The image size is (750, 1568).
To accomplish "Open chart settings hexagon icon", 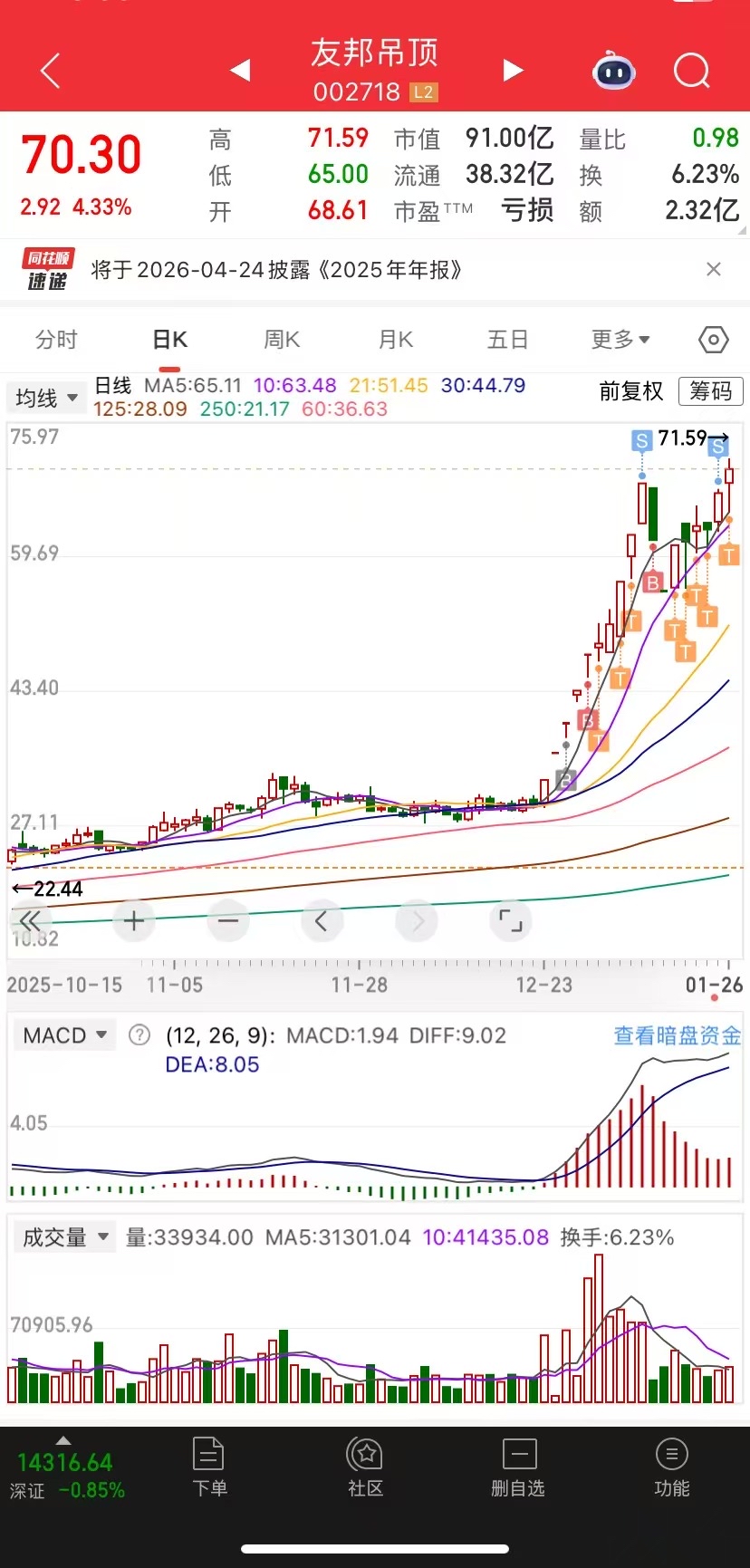I will (714, 340).
